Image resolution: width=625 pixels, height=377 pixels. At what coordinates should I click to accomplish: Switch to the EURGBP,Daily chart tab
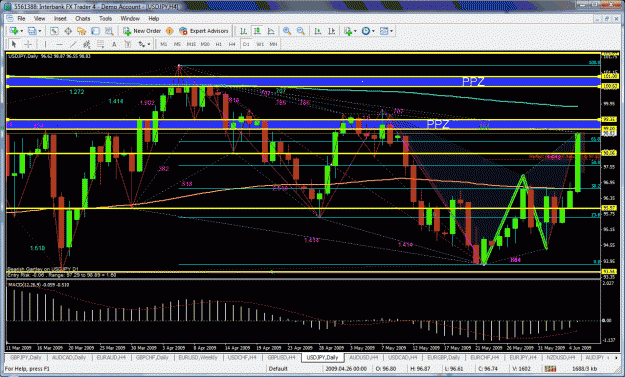tap(444, 357)
